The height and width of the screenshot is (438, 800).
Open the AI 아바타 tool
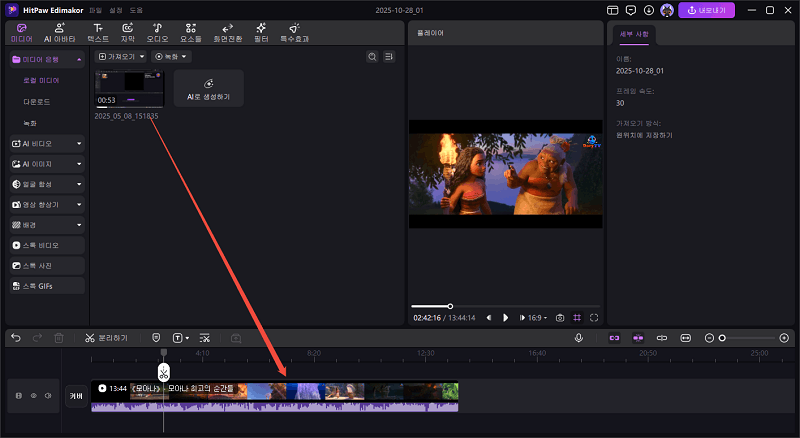coord(55,31)
